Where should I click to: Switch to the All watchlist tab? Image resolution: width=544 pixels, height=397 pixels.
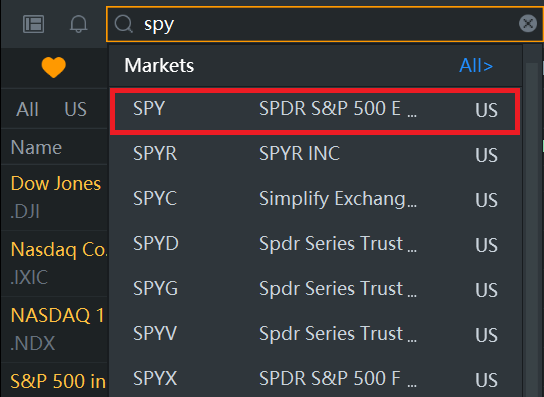pyautogui.click(x=27, y=109)
